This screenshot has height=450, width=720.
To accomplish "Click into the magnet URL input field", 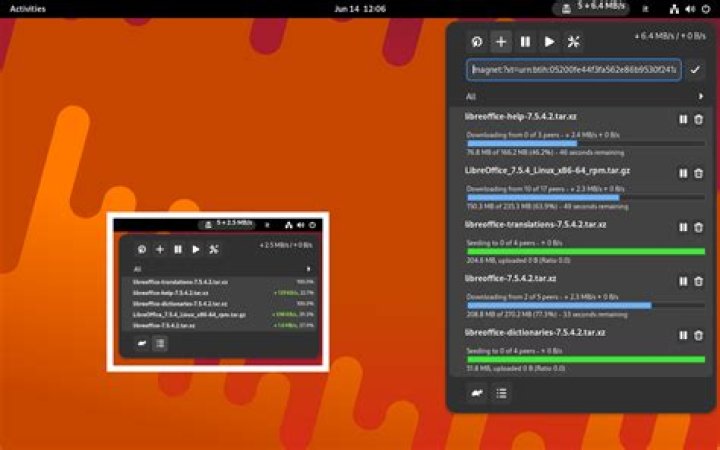I will [574, 70].
